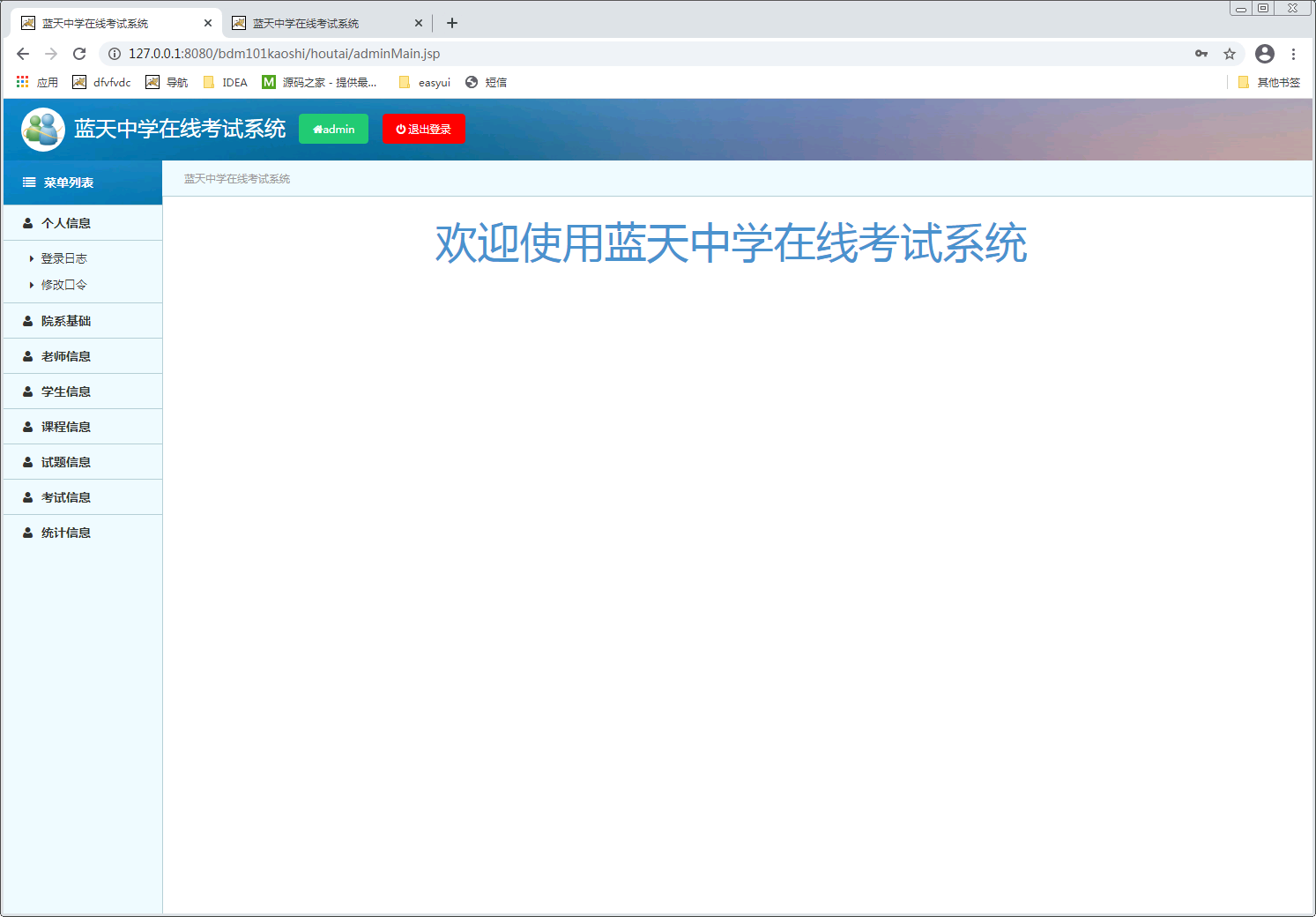The width and height of the screenshot is (1316, 917).
Task: Close the first browser tab
Action: [208, 23]
